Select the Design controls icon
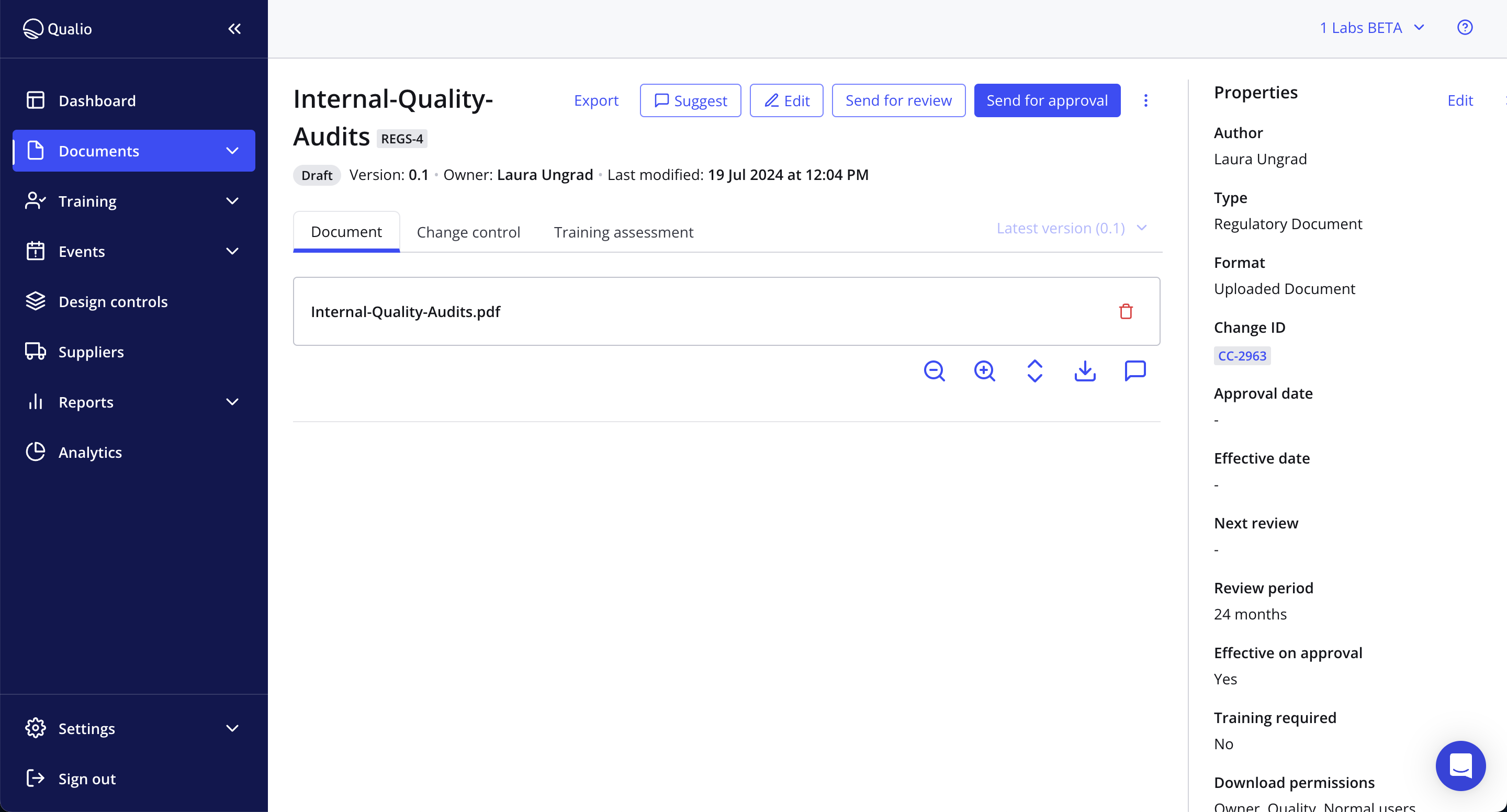Image resolution: width=1507 pixels, height=812 pixels. click(x=35, y=301)
